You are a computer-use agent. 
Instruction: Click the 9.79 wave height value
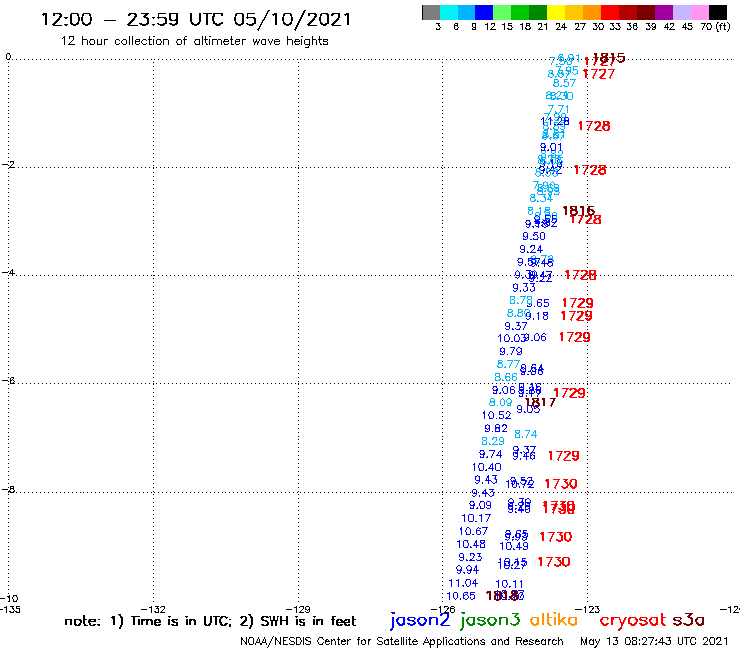pos(511,351)
